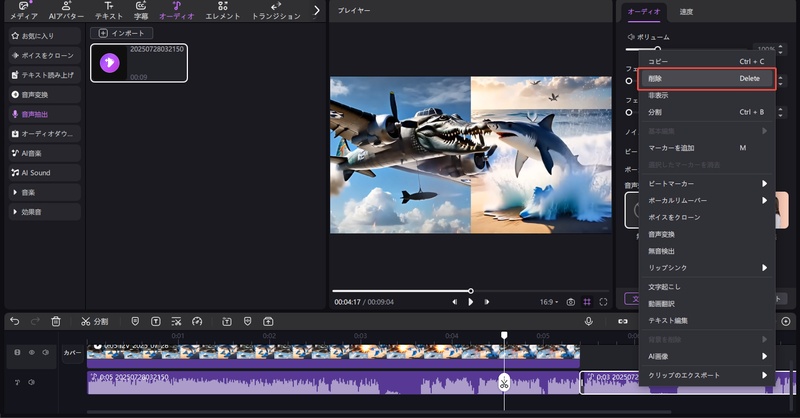The width and height of the screenshot is (800, 418).
Task: Choose ボイスをクローン from the context menu
Action: click(707, 217)
